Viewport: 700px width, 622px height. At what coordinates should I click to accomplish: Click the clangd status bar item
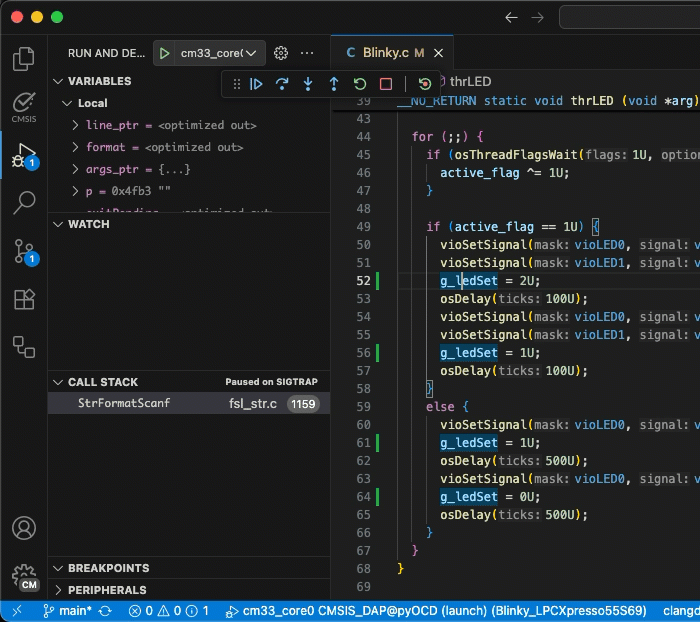(681, 610)
